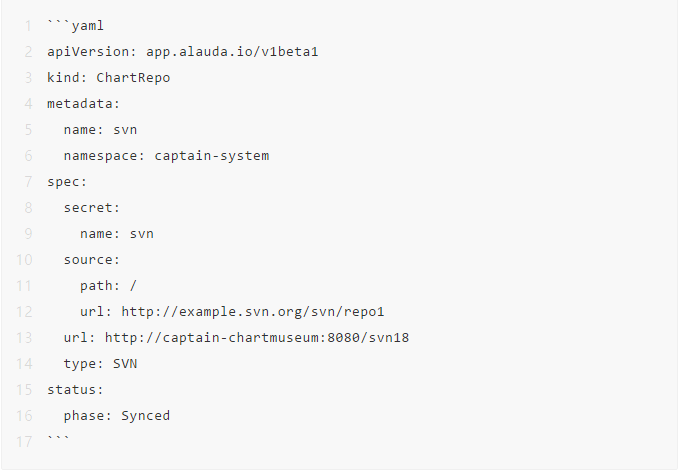
Task: Click line number 13 in the gutter
Action: 24,337
